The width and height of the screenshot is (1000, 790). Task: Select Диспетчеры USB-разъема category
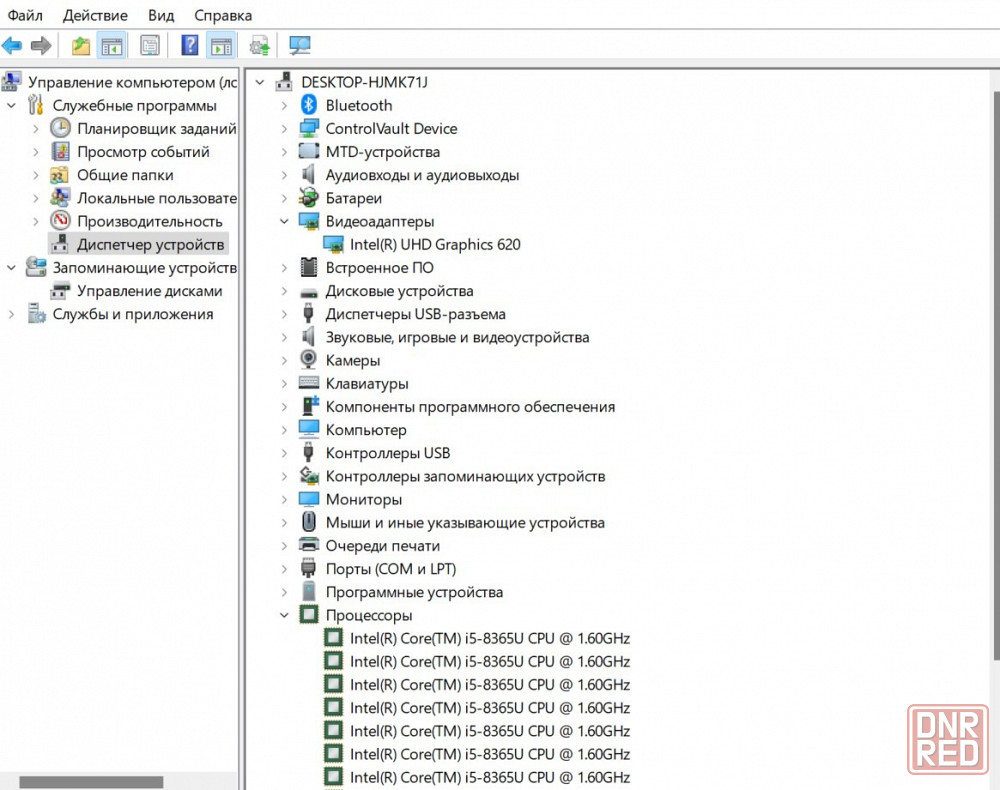[x=415, y=314]
